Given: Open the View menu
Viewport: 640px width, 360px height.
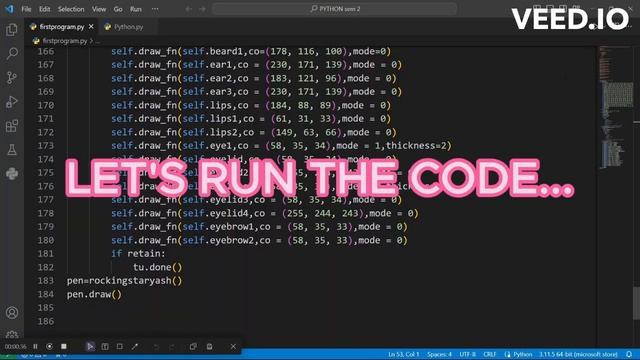Looking at the screenshot, I should click(99, 9).
